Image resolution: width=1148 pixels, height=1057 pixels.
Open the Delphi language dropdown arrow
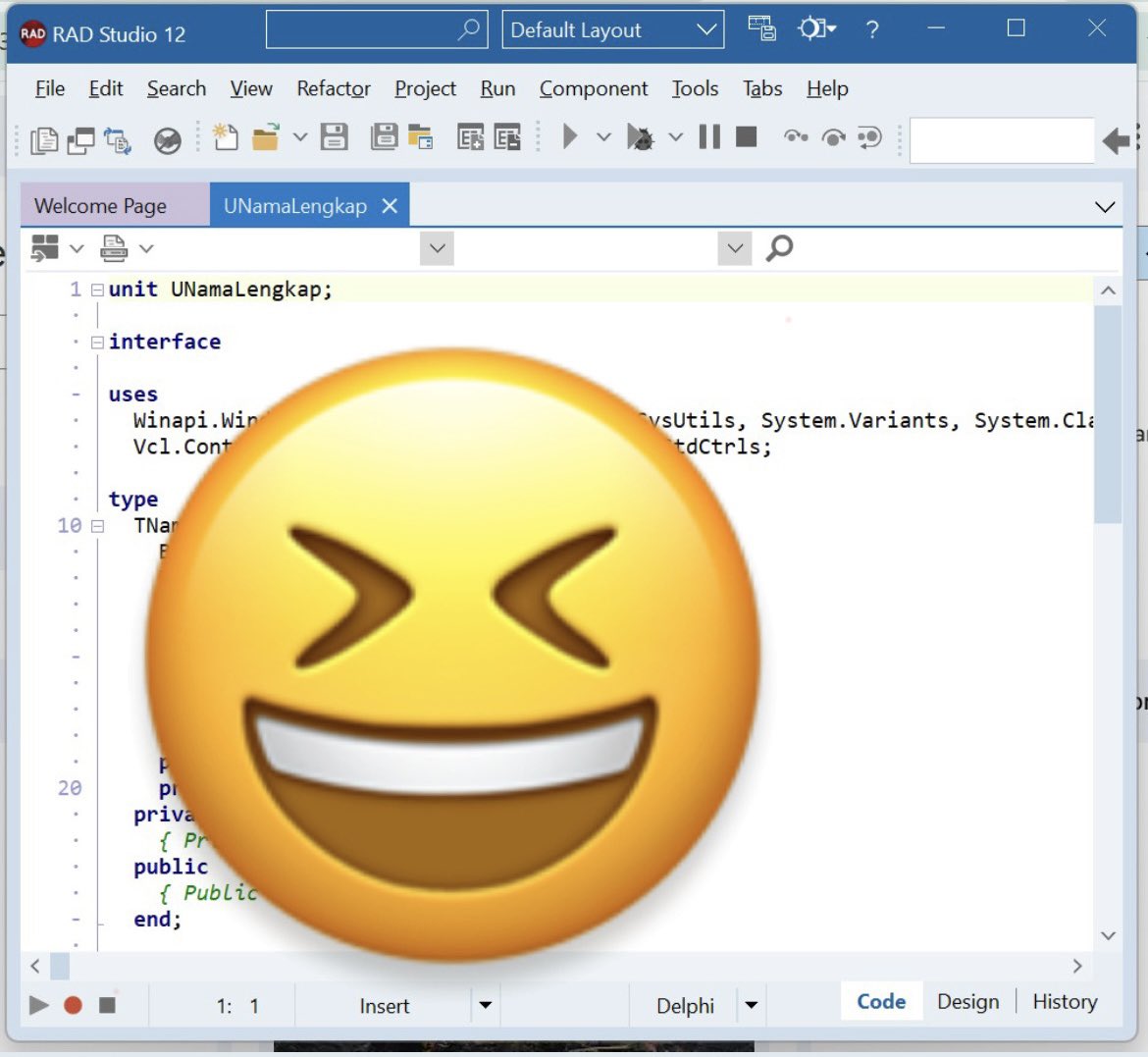[x=752, y=1005]
